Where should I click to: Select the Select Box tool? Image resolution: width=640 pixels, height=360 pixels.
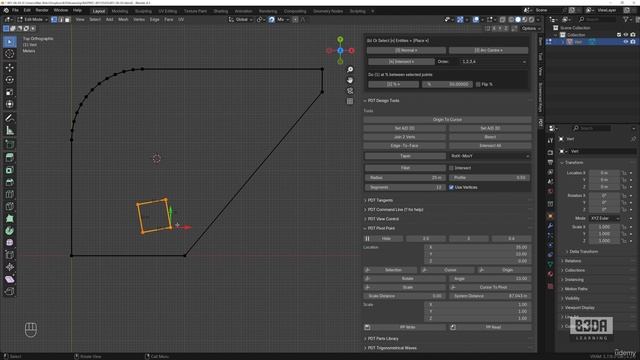10,42
